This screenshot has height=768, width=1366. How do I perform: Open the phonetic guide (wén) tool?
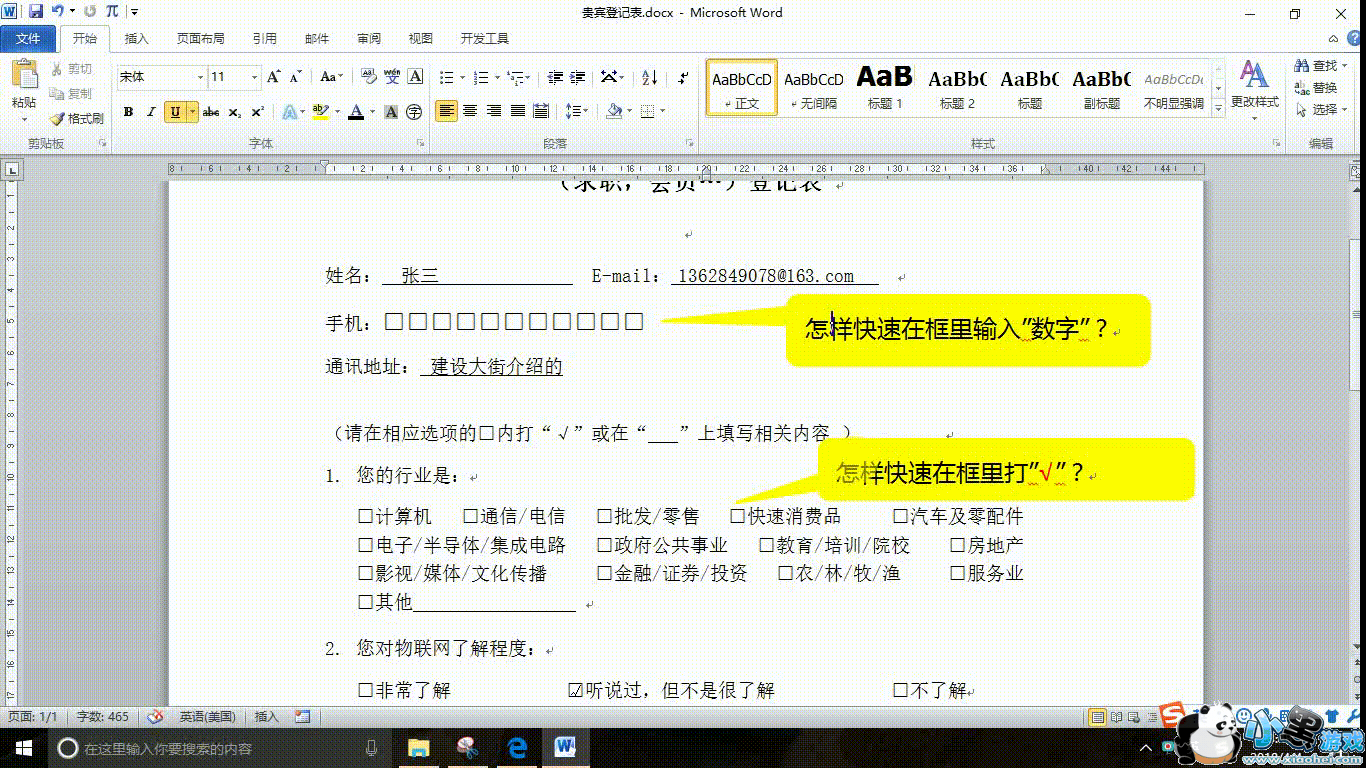[392, 77]
